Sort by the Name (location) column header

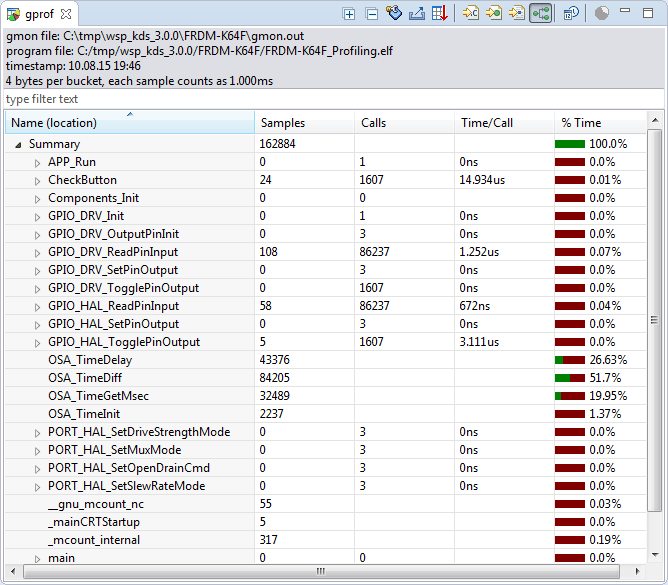[130, 123]
